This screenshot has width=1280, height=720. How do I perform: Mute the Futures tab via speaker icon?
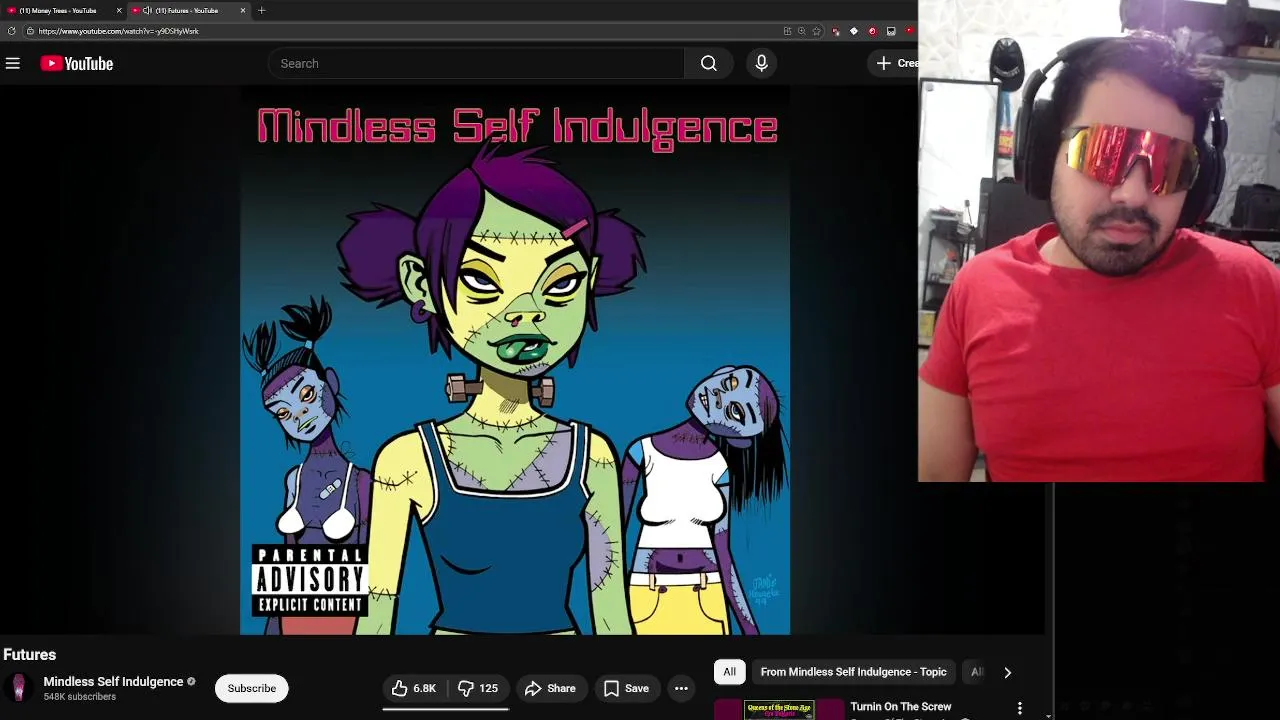(147, 10)
